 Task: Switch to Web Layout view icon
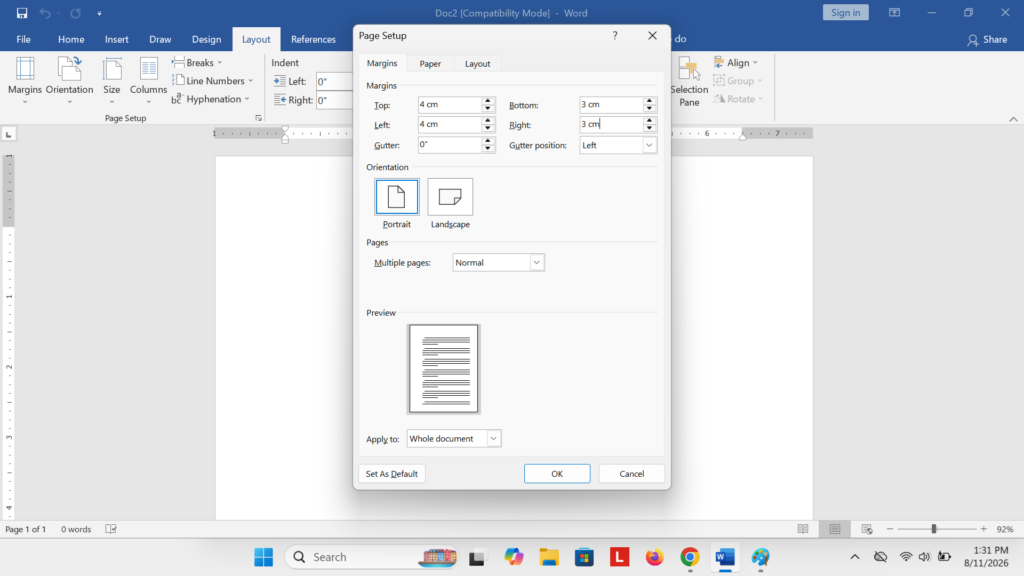click(867, 529)
